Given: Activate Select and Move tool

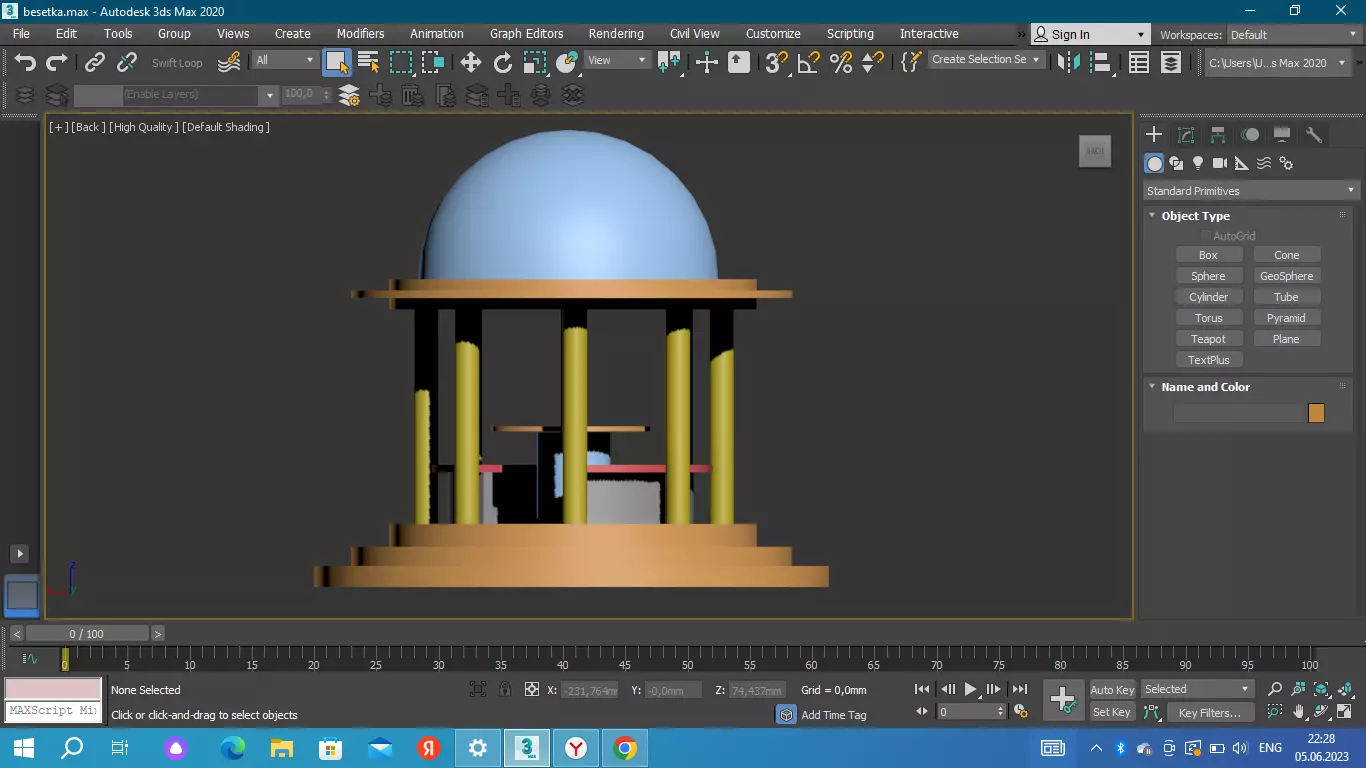Looking at the screenshot, I should tap(471, 62).
